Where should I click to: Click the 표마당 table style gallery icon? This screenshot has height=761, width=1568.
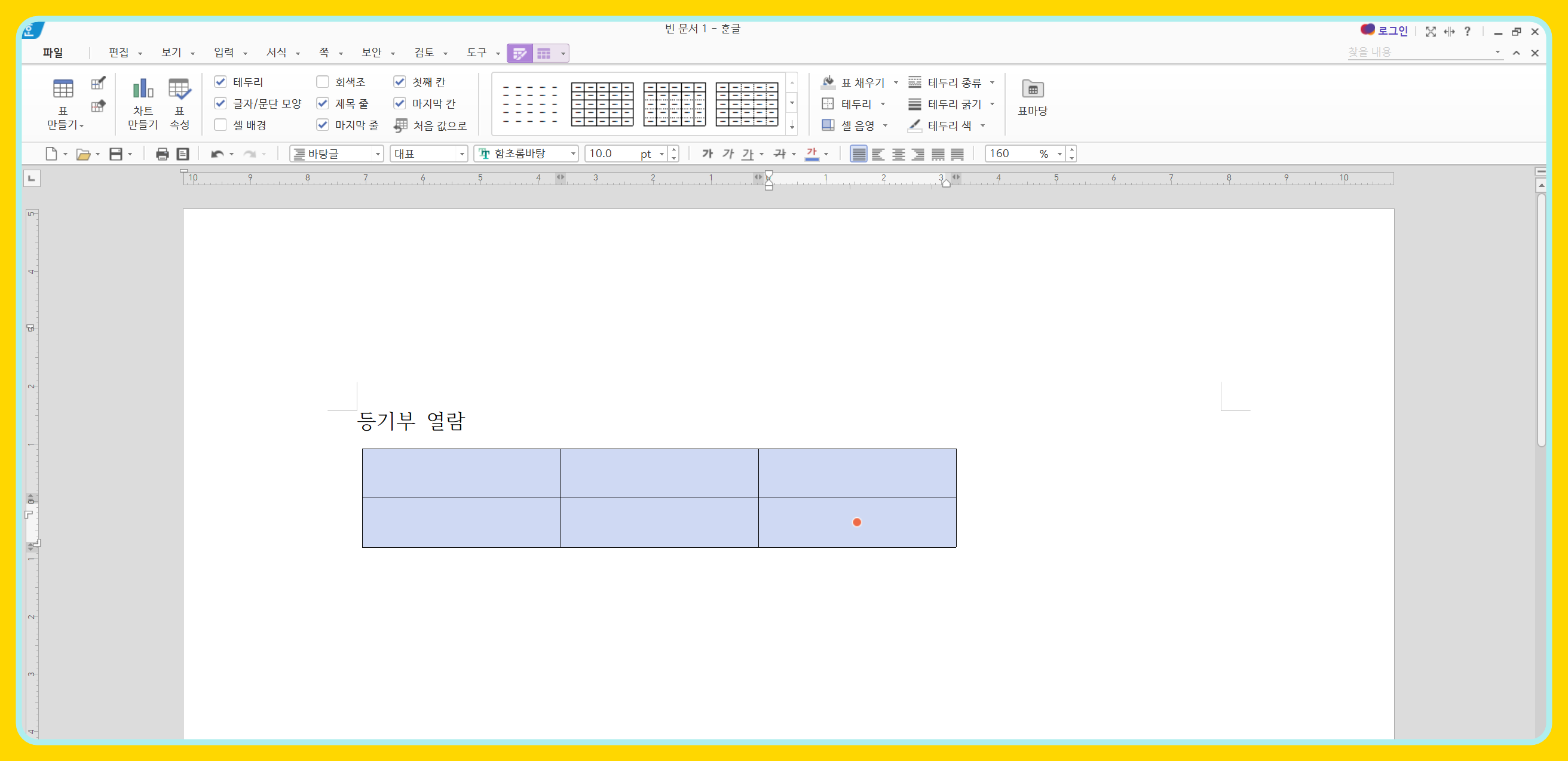1033,97
